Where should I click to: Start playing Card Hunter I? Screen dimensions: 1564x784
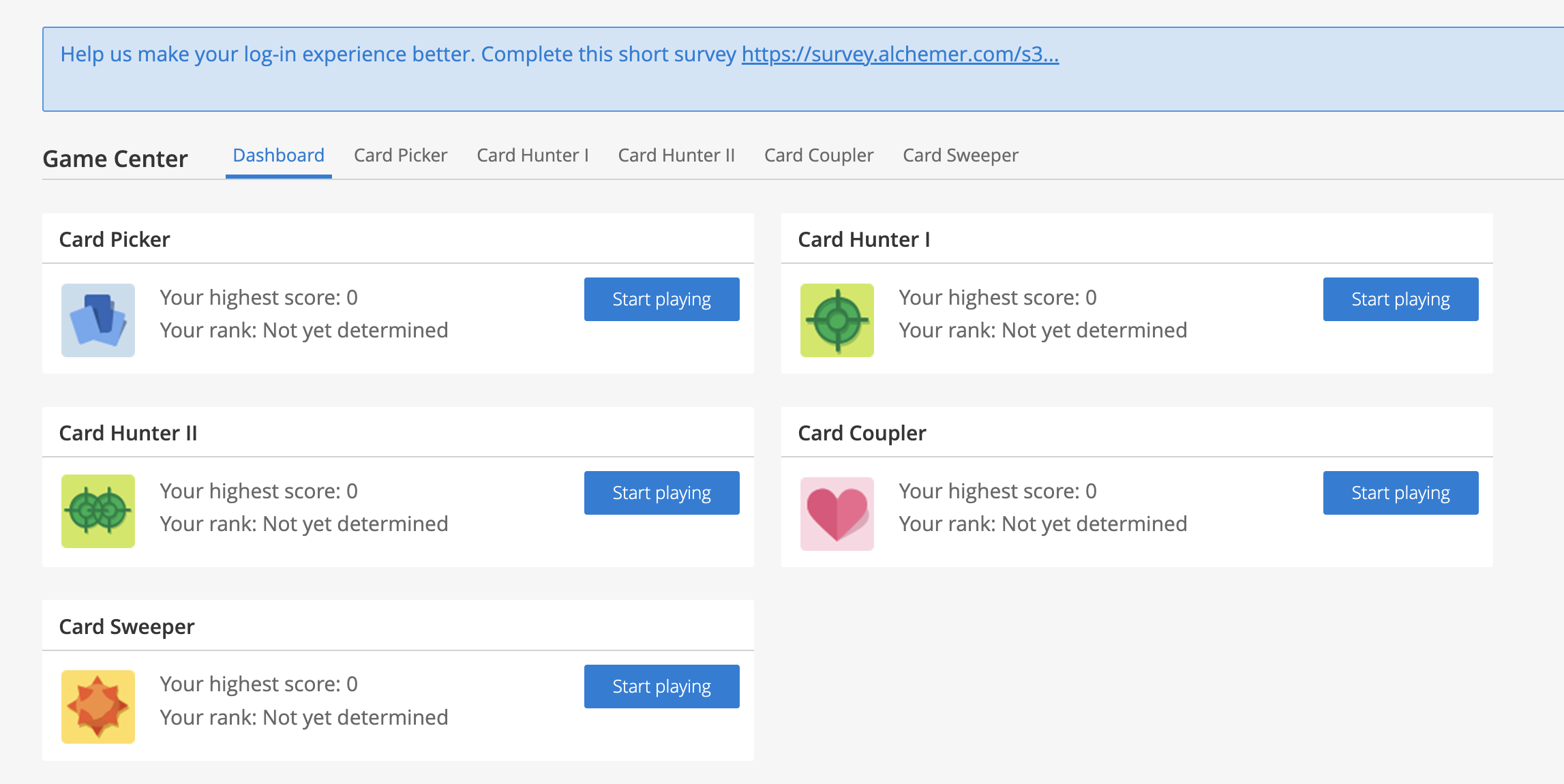1400,299
